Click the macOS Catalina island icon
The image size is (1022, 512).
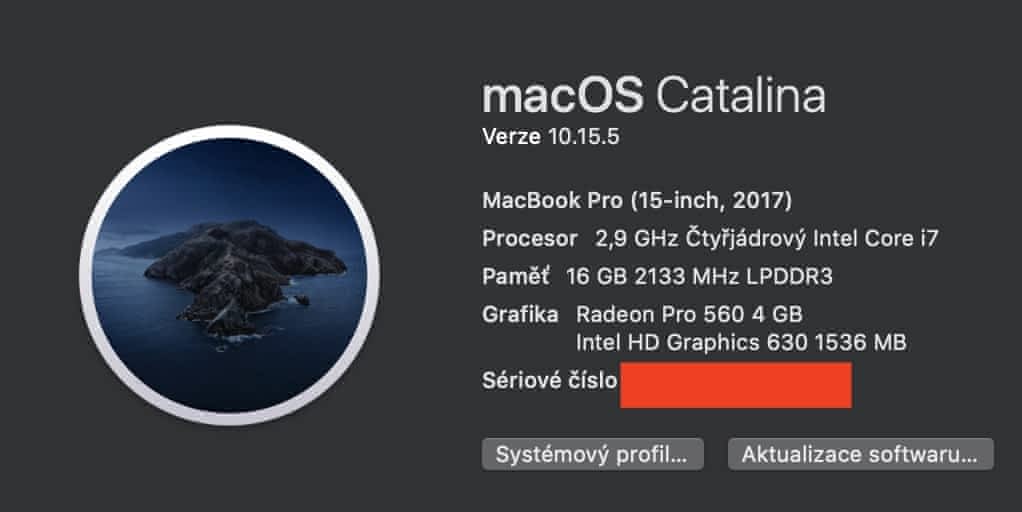(x=228, y=275)
